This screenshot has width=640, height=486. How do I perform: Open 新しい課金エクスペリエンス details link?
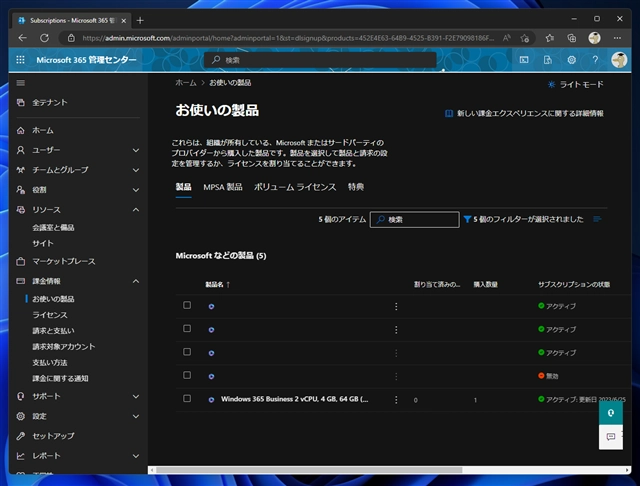coord(524,113)
